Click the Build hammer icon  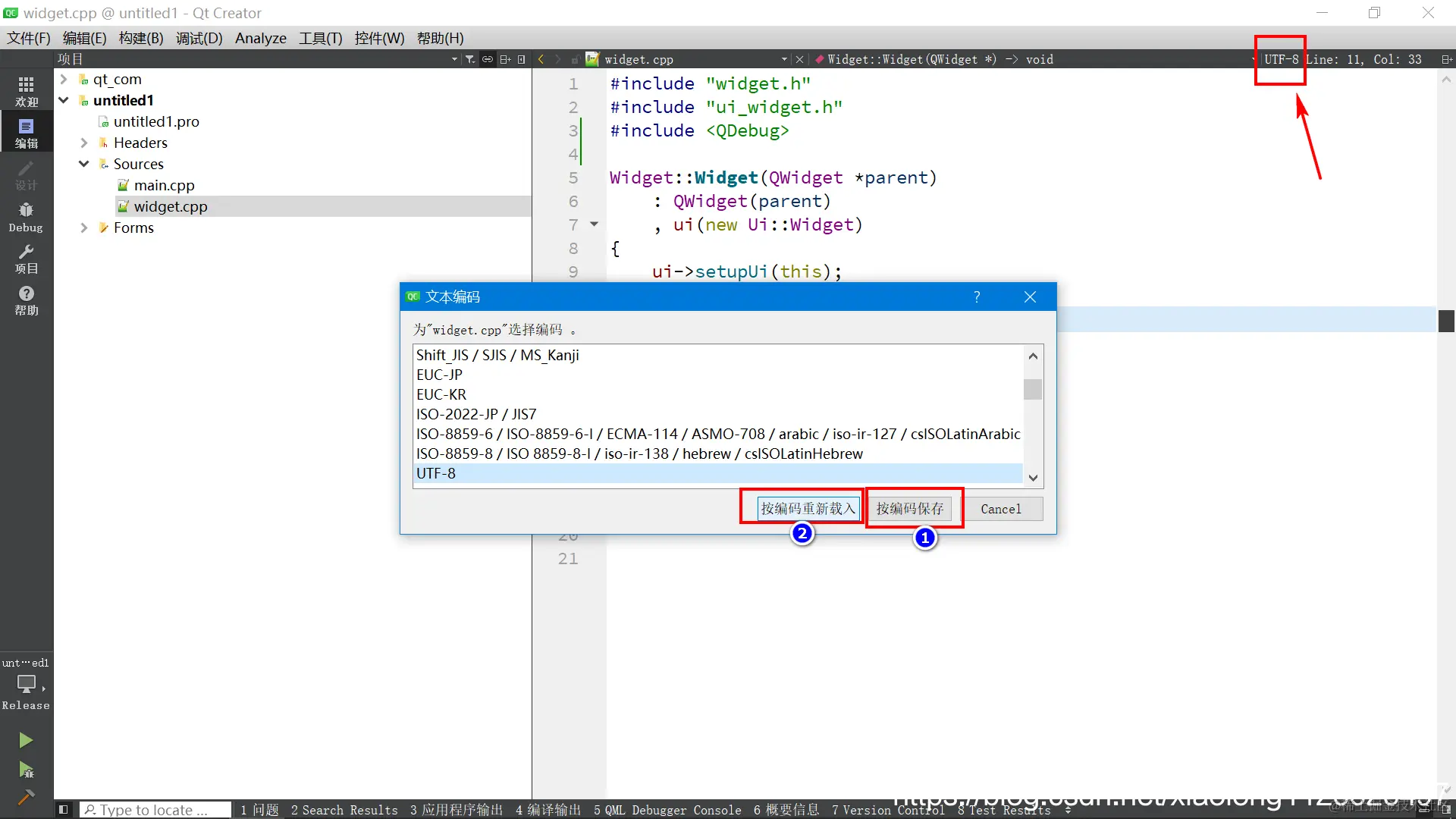pos(26,797)
